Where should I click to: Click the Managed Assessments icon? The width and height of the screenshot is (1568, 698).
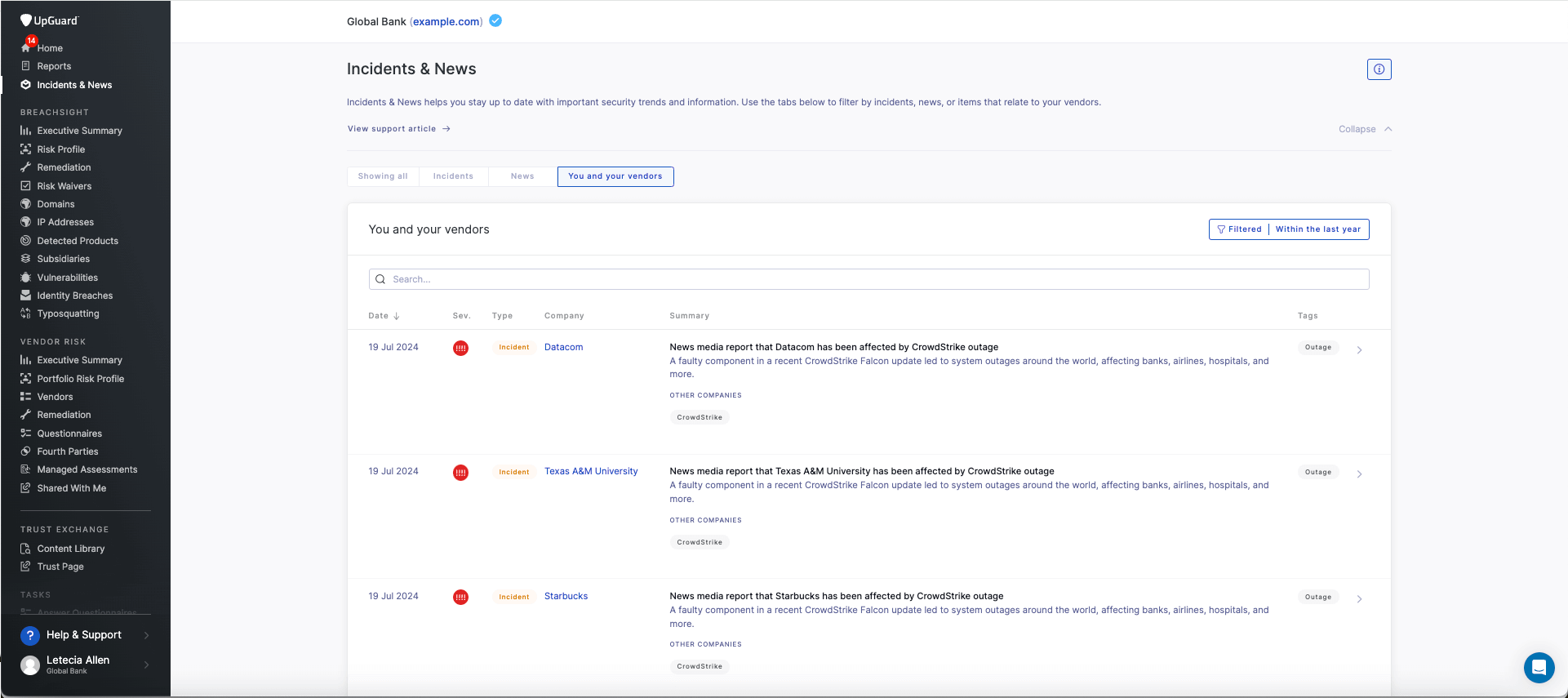click(26, 469)
